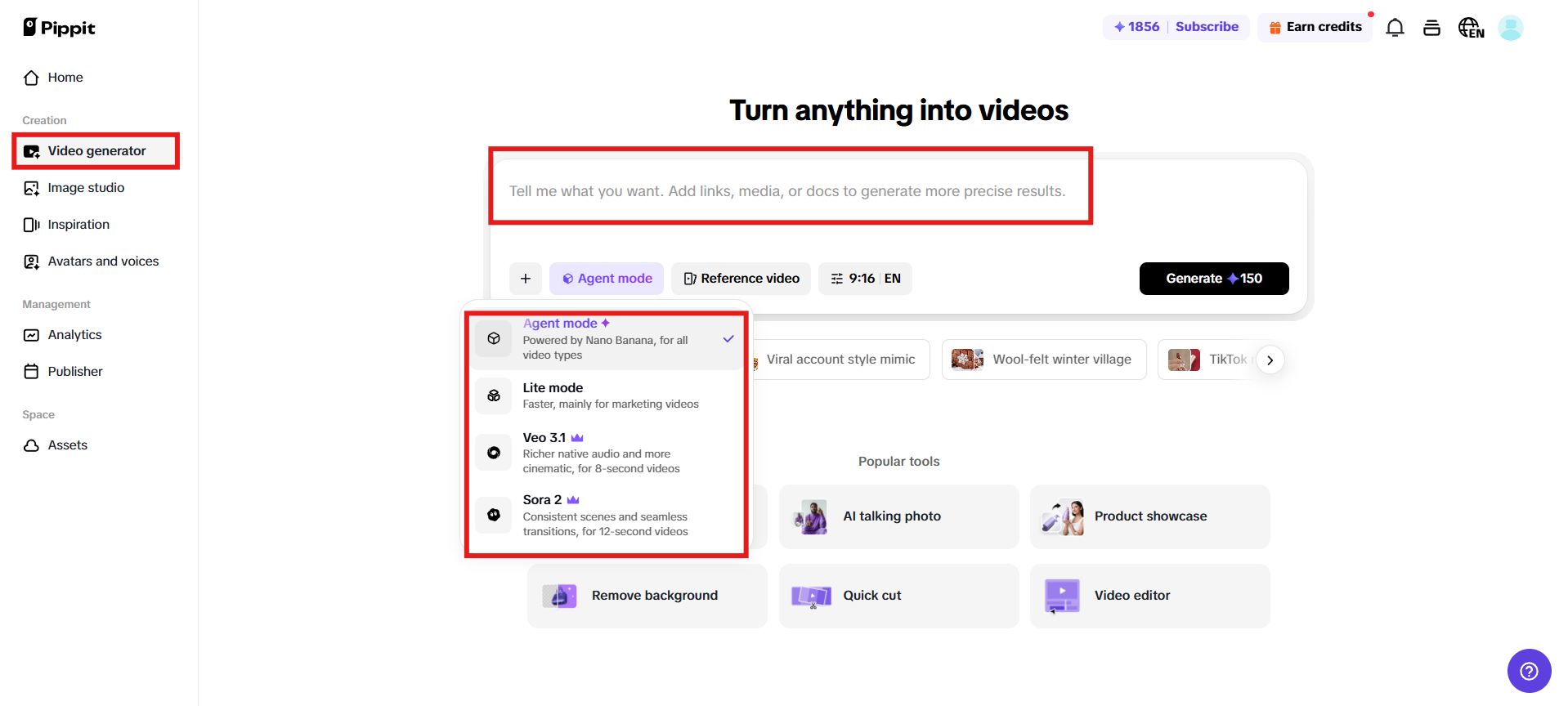
Task: Click the Publisher calendar icon
Action: click(31, 372)
